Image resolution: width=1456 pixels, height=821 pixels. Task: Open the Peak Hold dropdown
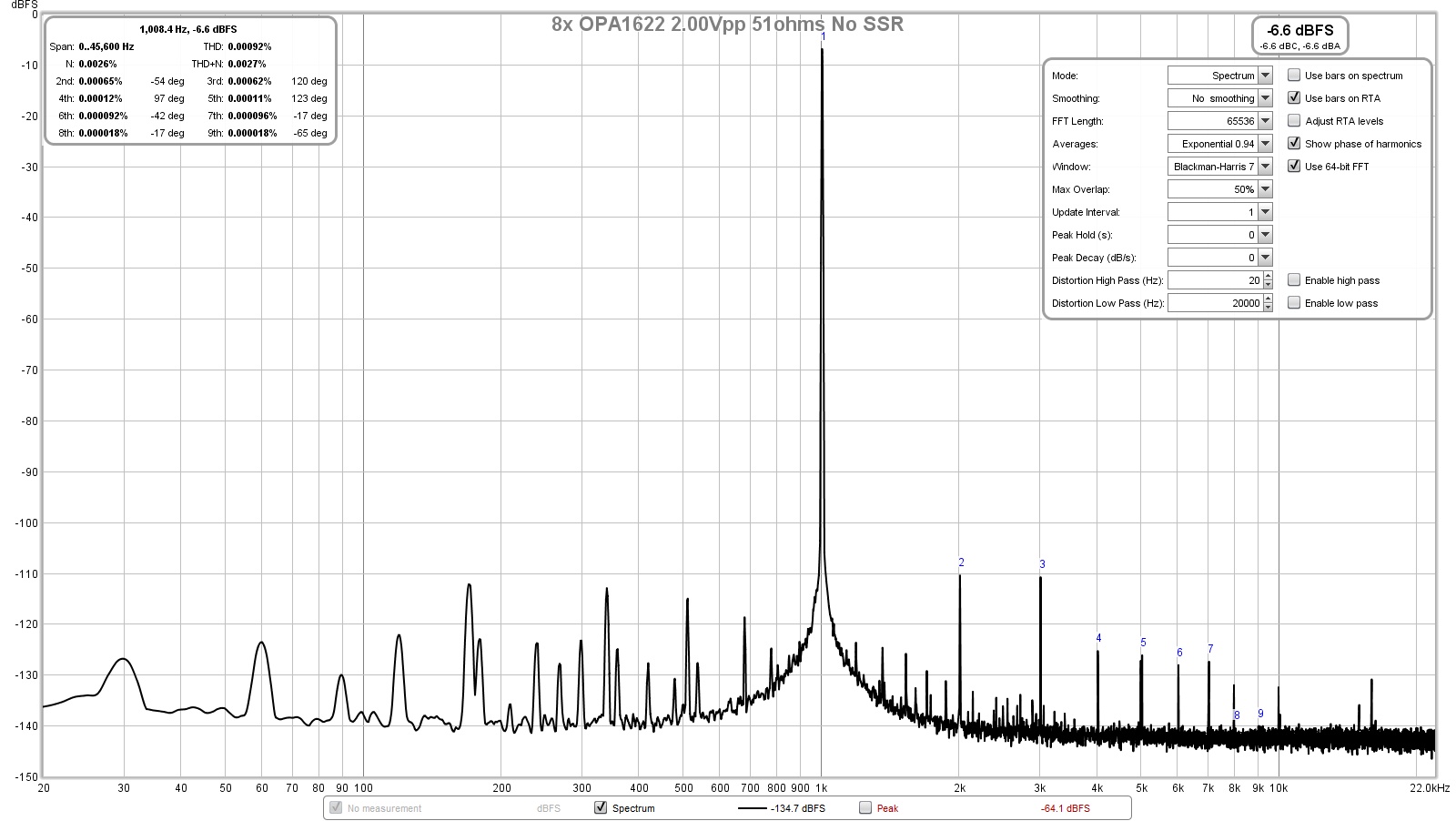1265,235
